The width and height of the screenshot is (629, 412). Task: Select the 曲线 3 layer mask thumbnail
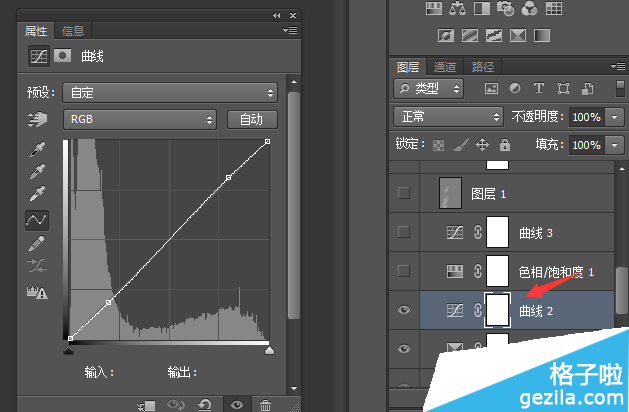pyautogui.click(x=497, y=232)
